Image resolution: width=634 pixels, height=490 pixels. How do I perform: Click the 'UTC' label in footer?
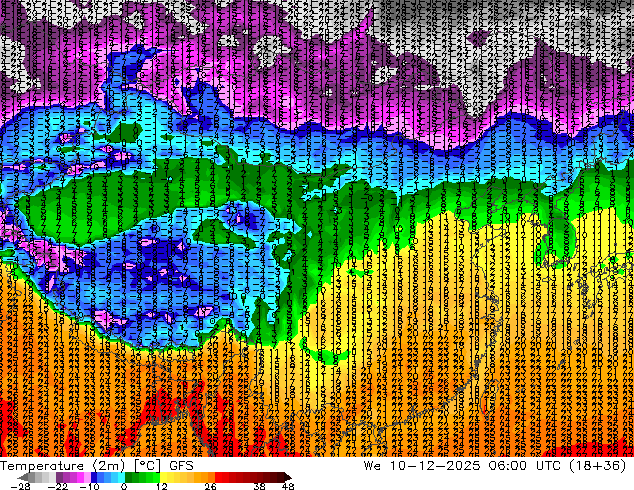548,466
